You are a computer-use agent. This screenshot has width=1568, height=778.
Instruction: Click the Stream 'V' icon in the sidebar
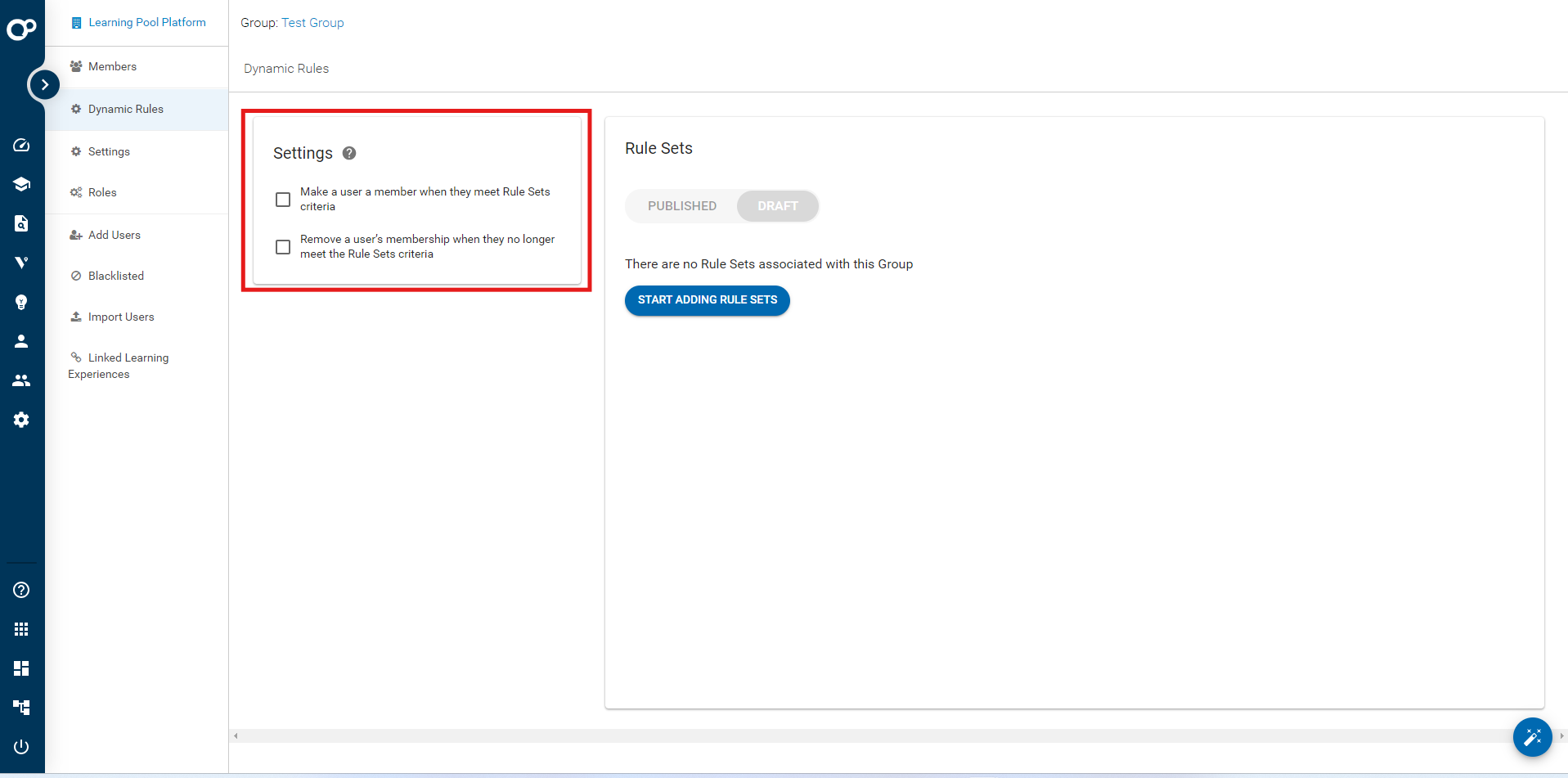pyautogui.click(x=21, y=262)
